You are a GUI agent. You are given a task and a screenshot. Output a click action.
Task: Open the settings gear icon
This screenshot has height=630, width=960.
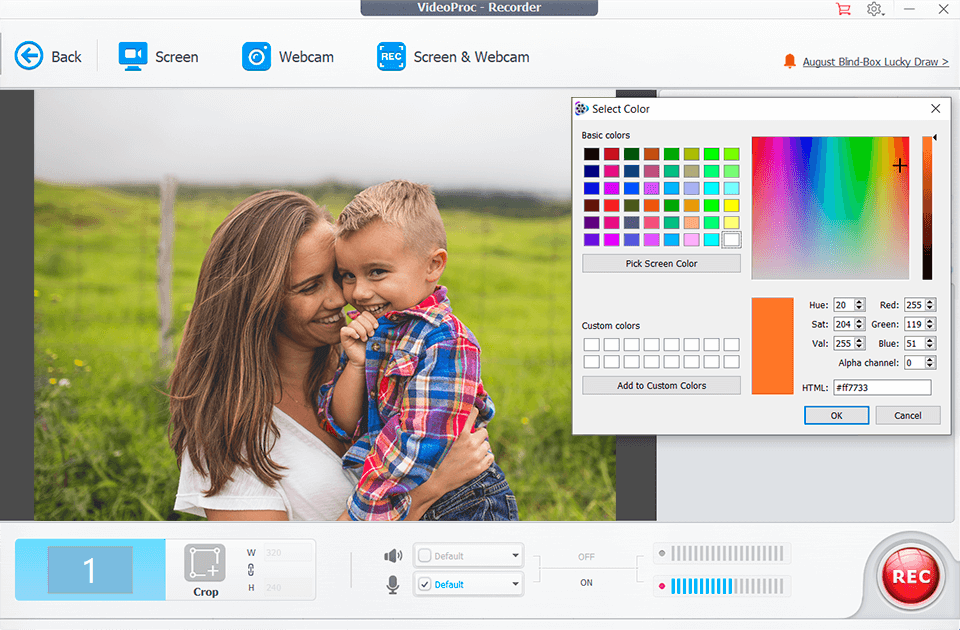[x=874, y=9]
